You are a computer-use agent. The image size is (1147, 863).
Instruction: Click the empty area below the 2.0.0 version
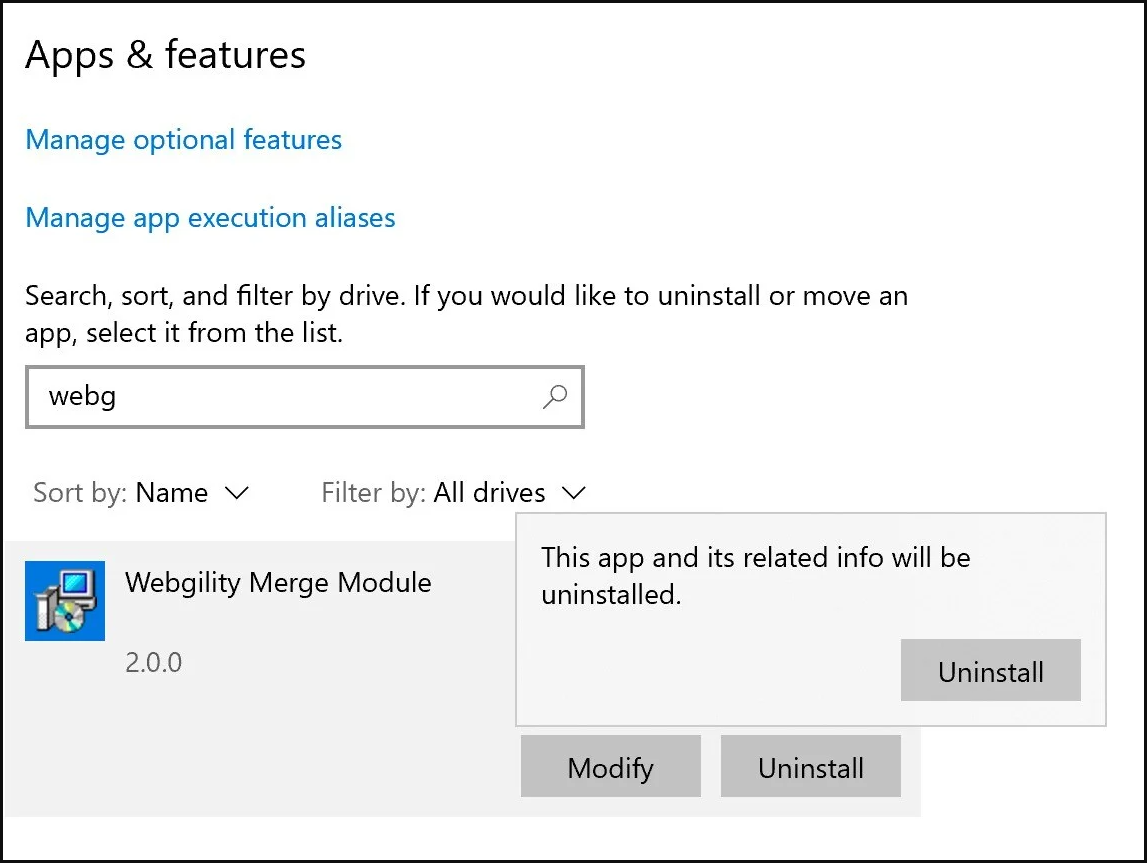[250, 750]
